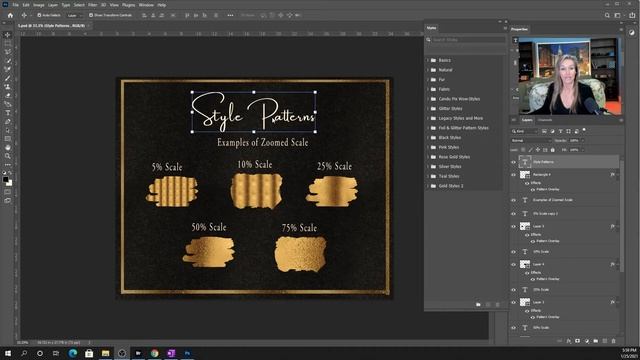Open the Filter menu
The image size is (640, 360).
[x=93, y=5]
